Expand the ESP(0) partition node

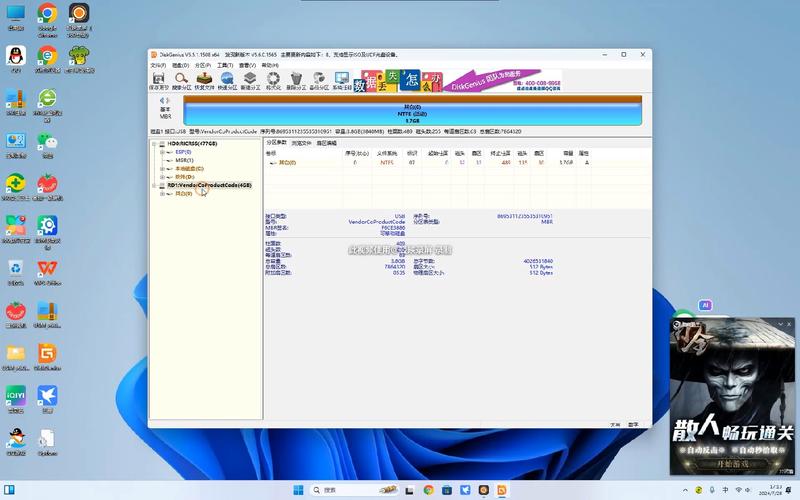click(162, 152)
